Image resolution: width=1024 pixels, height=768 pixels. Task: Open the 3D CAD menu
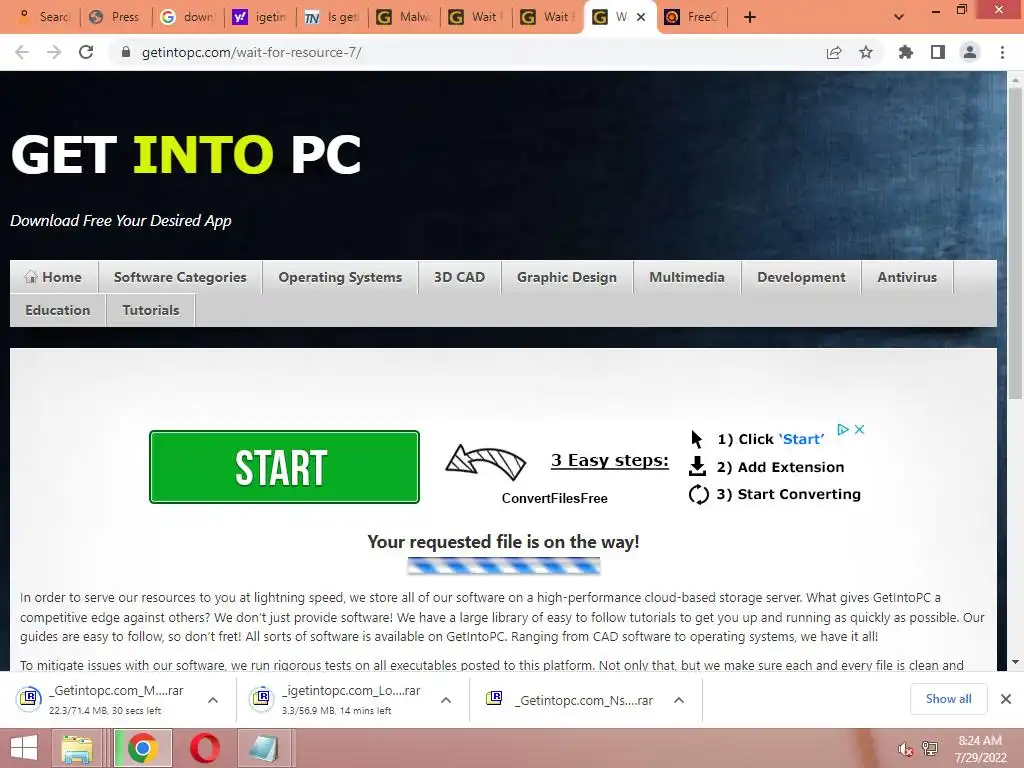[x=460, y=277]
